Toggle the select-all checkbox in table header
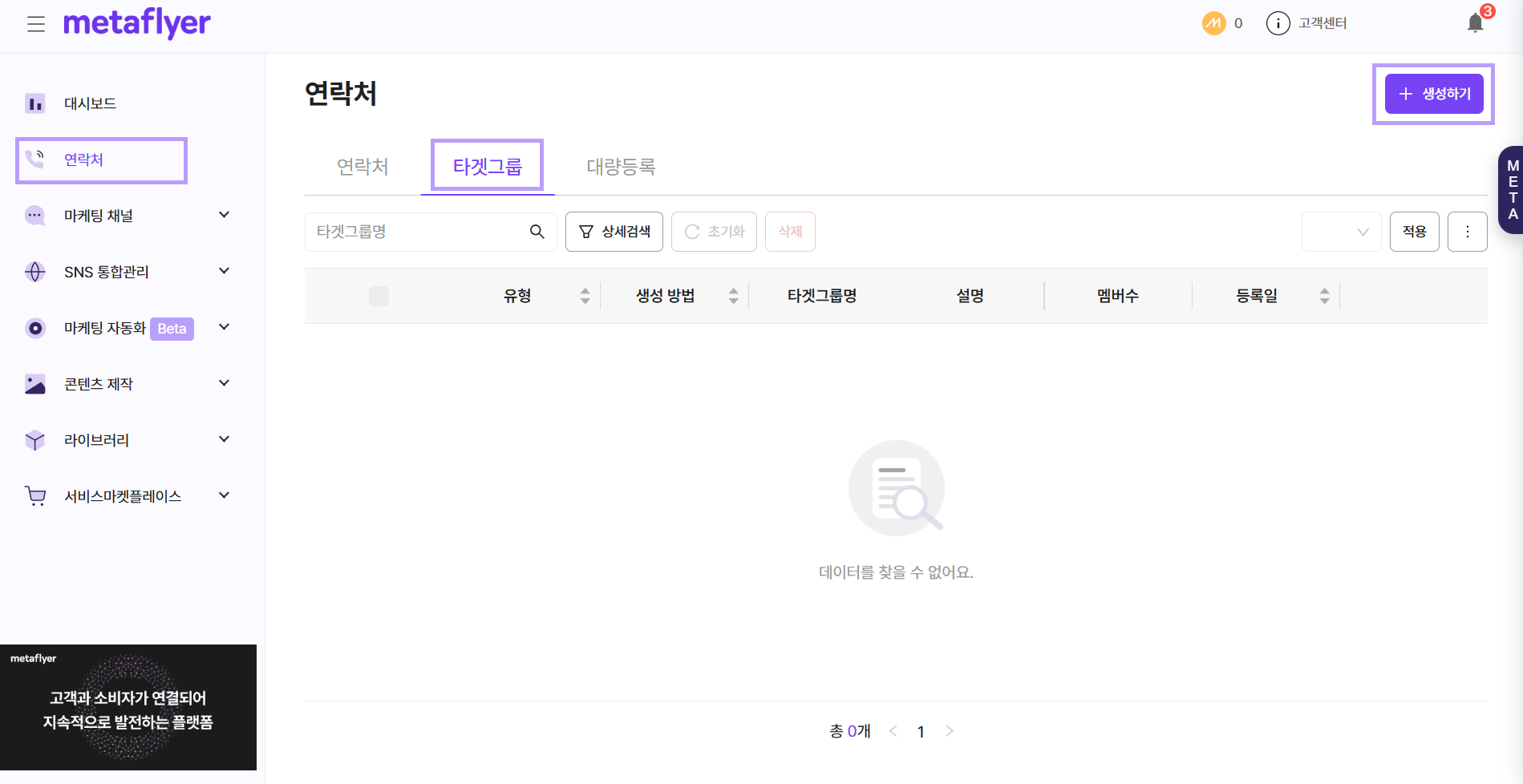This screenshot has height=784, width=1523. (379, 296)
